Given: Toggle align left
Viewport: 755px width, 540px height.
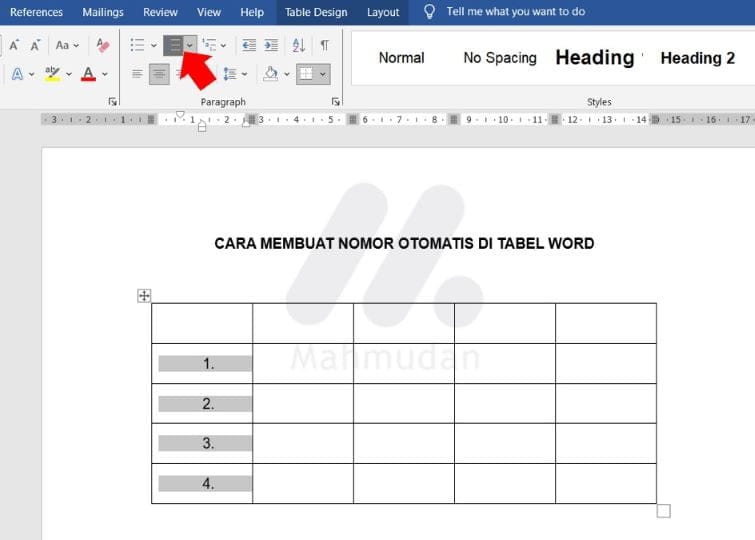Looking at the screenshot, I should 137,74.
